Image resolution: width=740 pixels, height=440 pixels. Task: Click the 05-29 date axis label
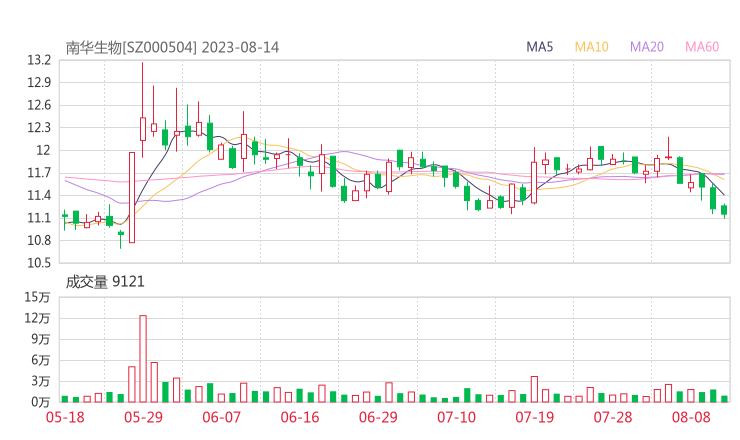click(143, 417)
